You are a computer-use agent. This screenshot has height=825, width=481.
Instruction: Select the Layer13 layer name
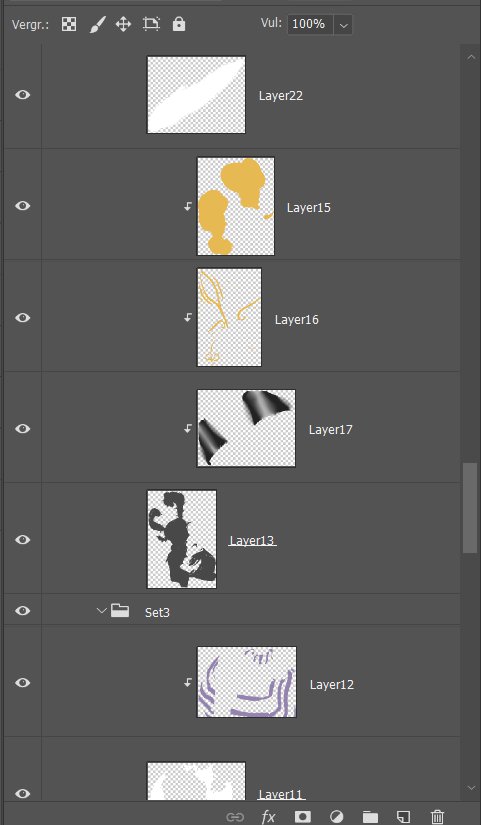coord(252,540)
